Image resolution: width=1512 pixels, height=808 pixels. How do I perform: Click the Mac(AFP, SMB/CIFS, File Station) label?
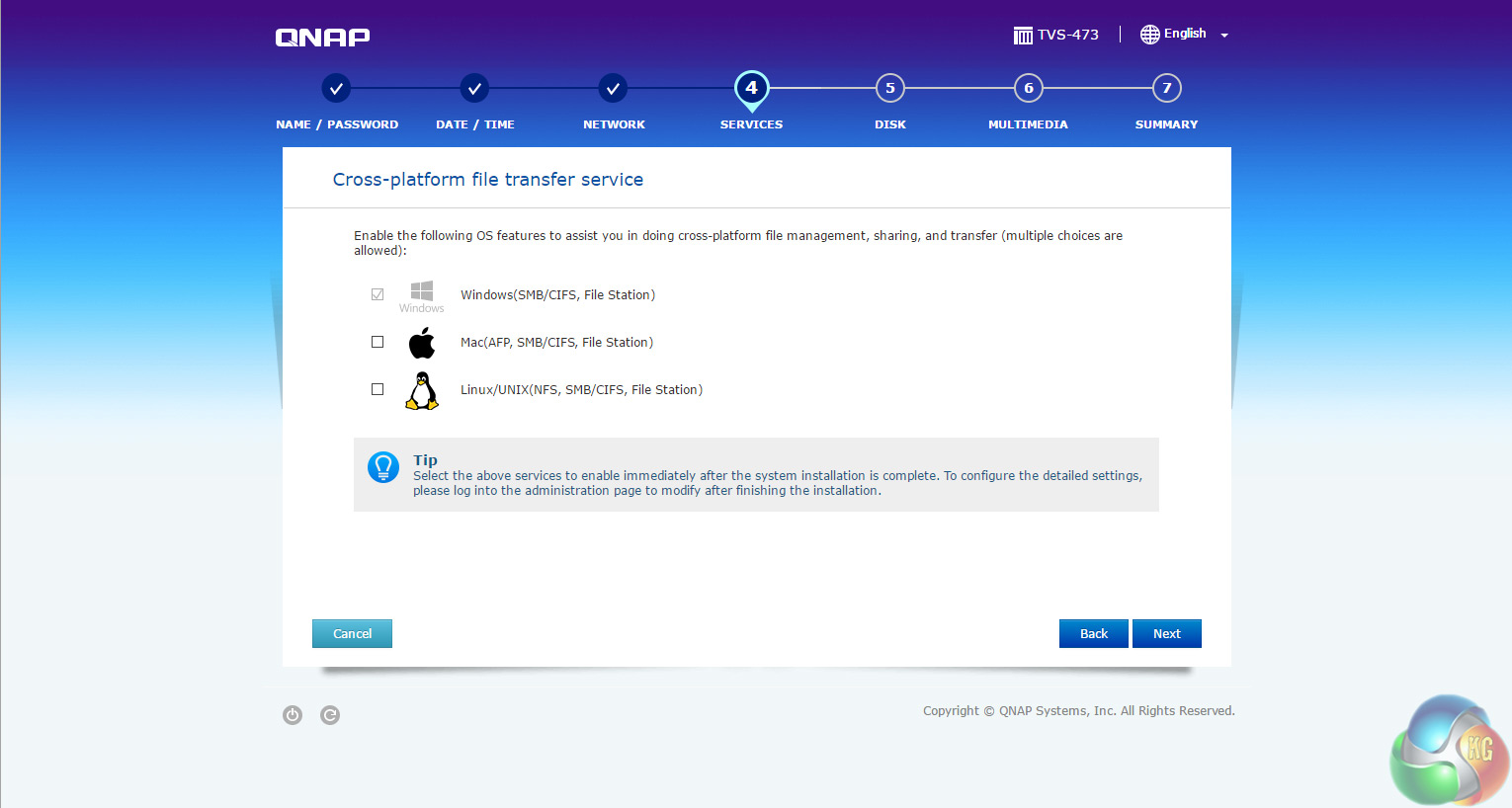(556, 343)
